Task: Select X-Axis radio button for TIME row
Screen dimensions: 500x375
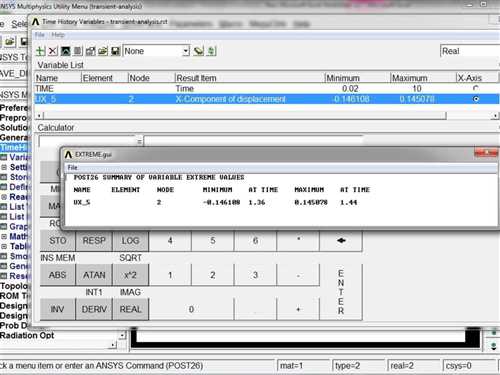Action: 476,88
